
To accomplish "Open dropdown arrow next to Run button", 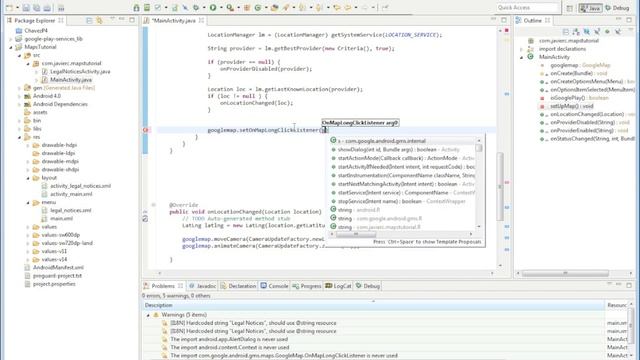I will pyautogui.click(x=221, y=7).
